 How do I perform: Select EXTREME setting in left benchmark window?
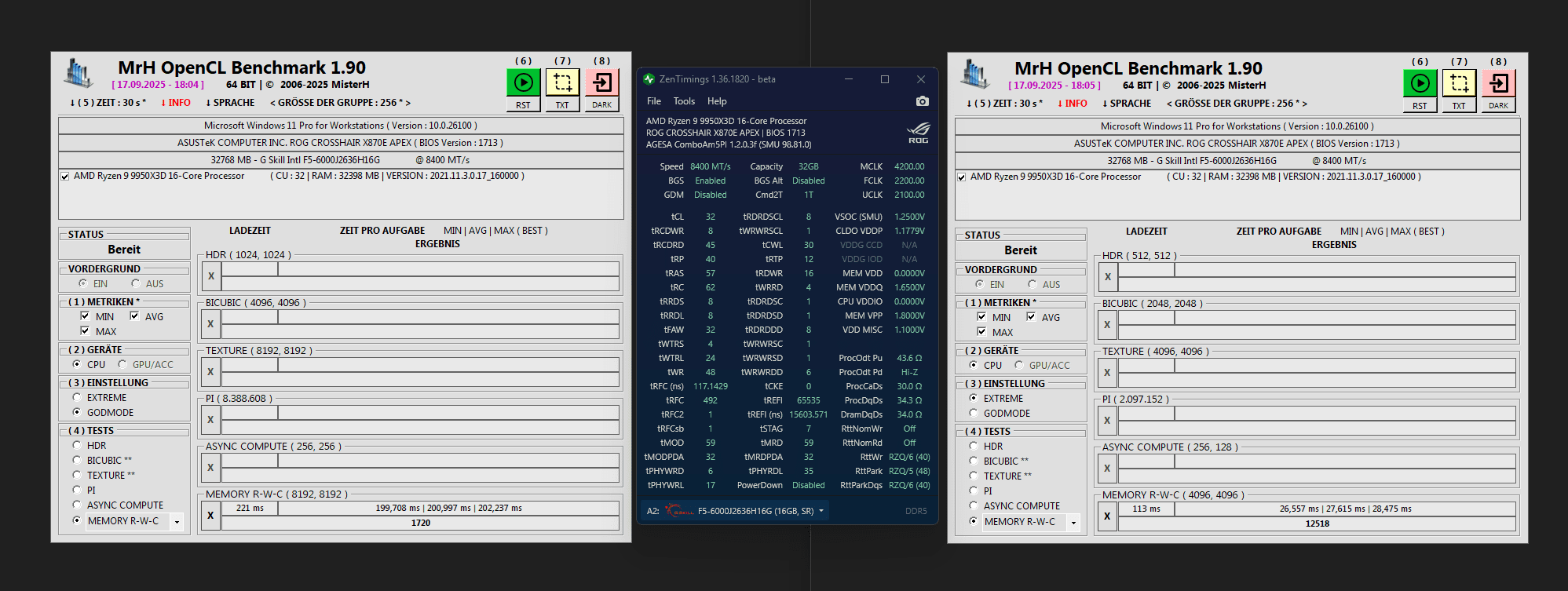click(x=77, y=398)
